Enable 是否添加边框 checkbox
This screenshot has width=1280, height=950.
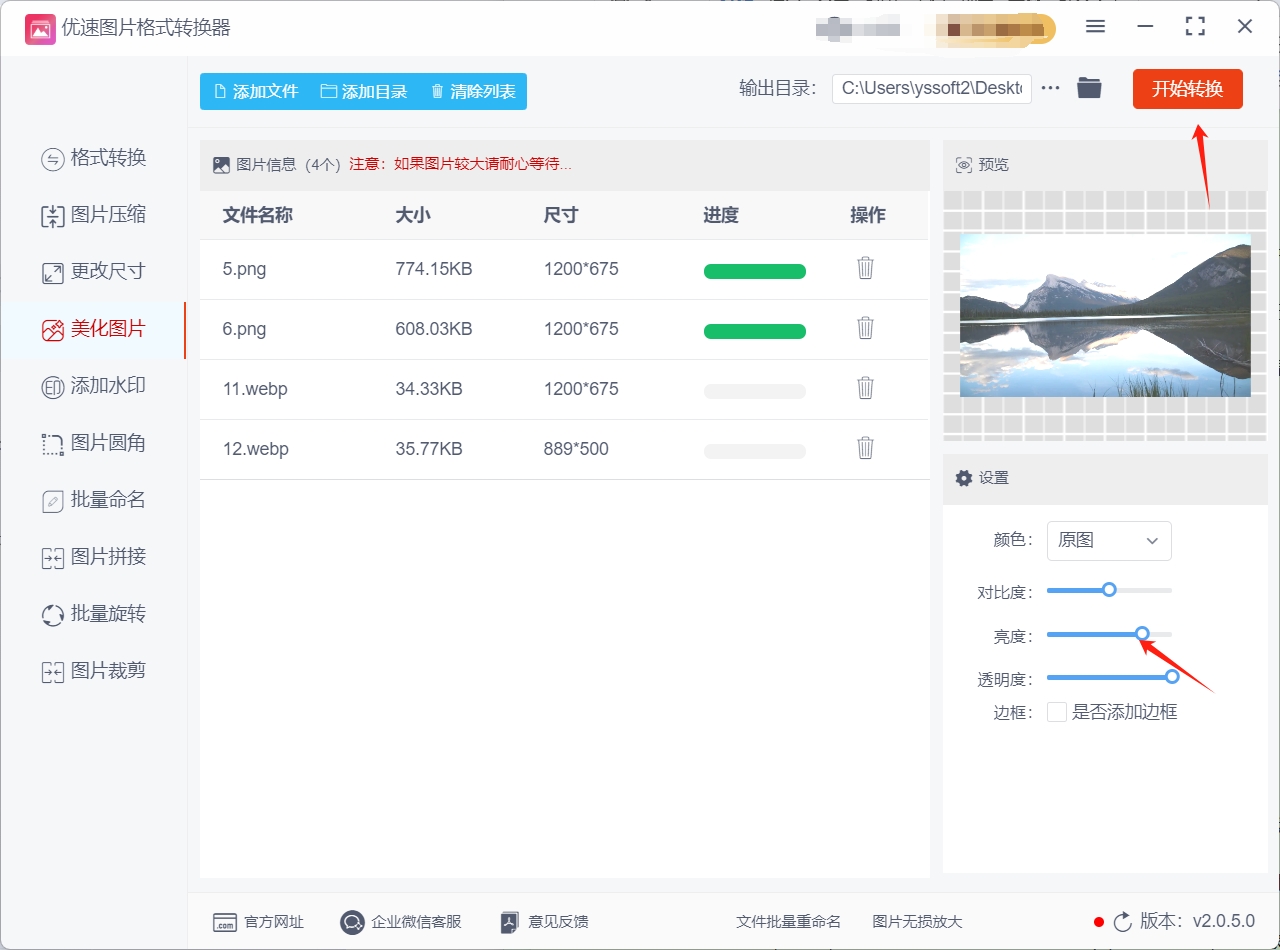1057,712
